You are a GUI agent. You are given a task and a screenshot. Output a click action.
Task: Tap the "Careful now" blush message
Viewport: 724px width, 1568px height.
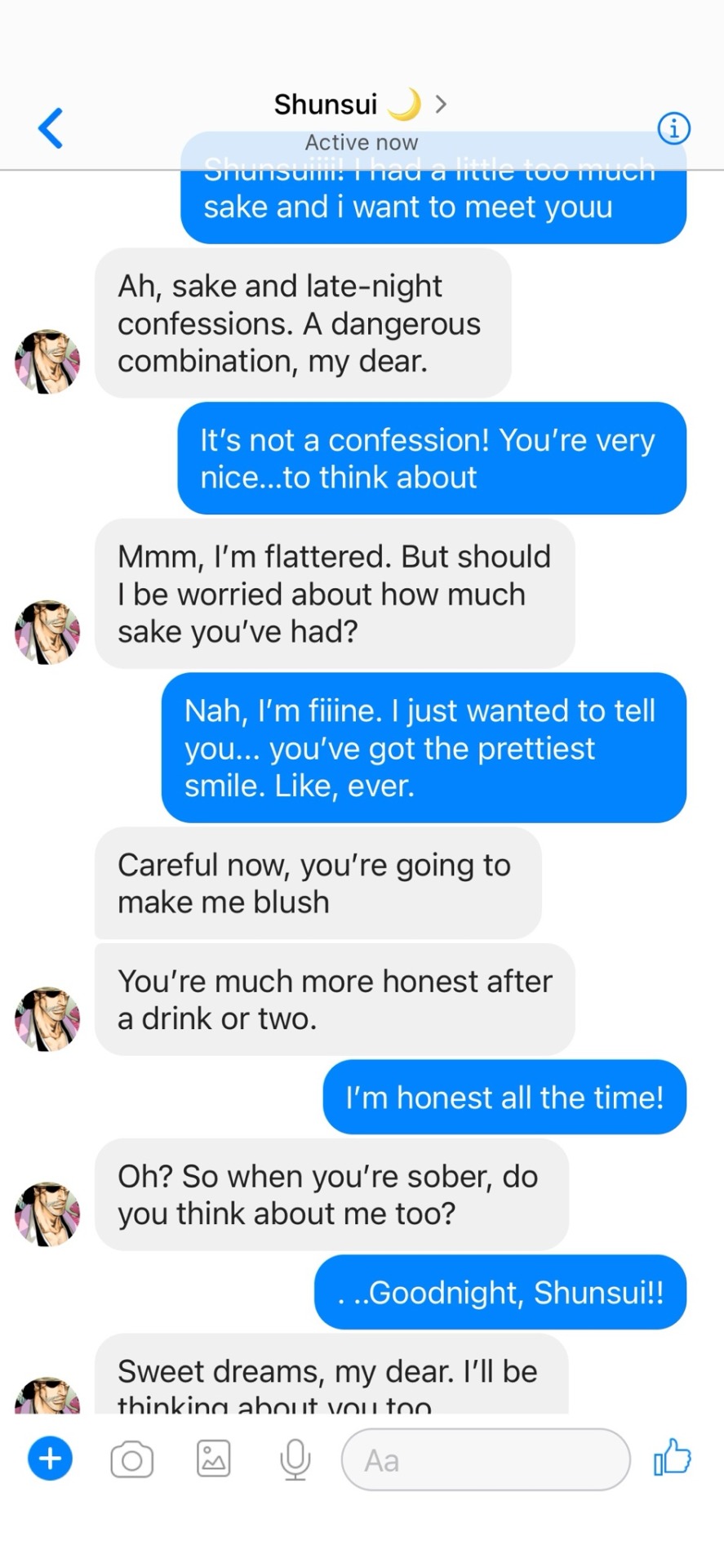[318, 884]
